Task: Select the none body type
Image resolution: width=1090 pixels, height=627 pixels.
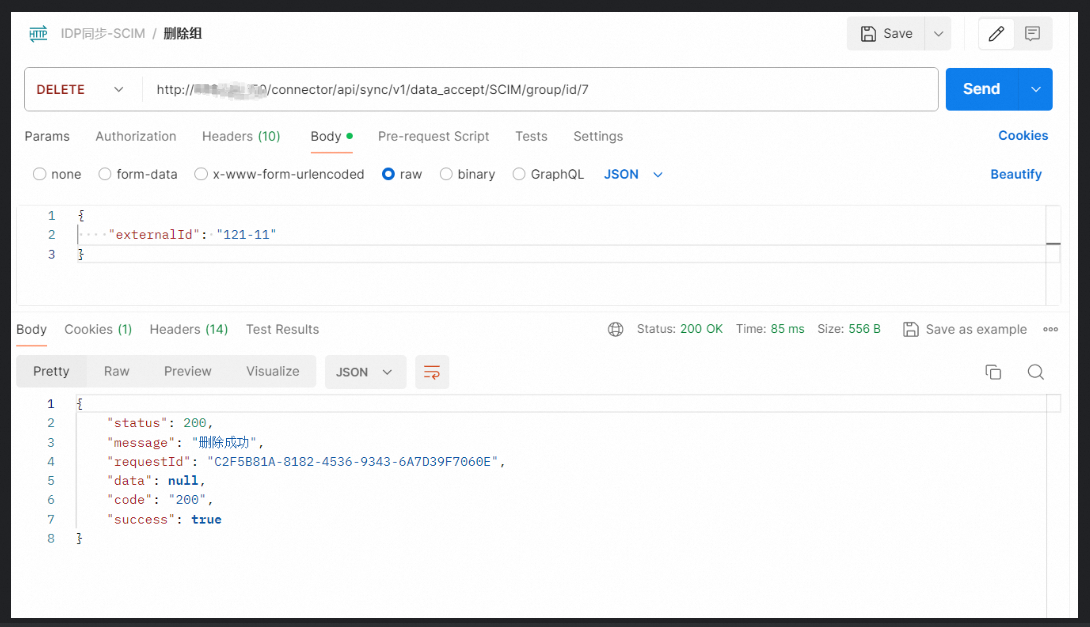Action: (x=41, y=174)
